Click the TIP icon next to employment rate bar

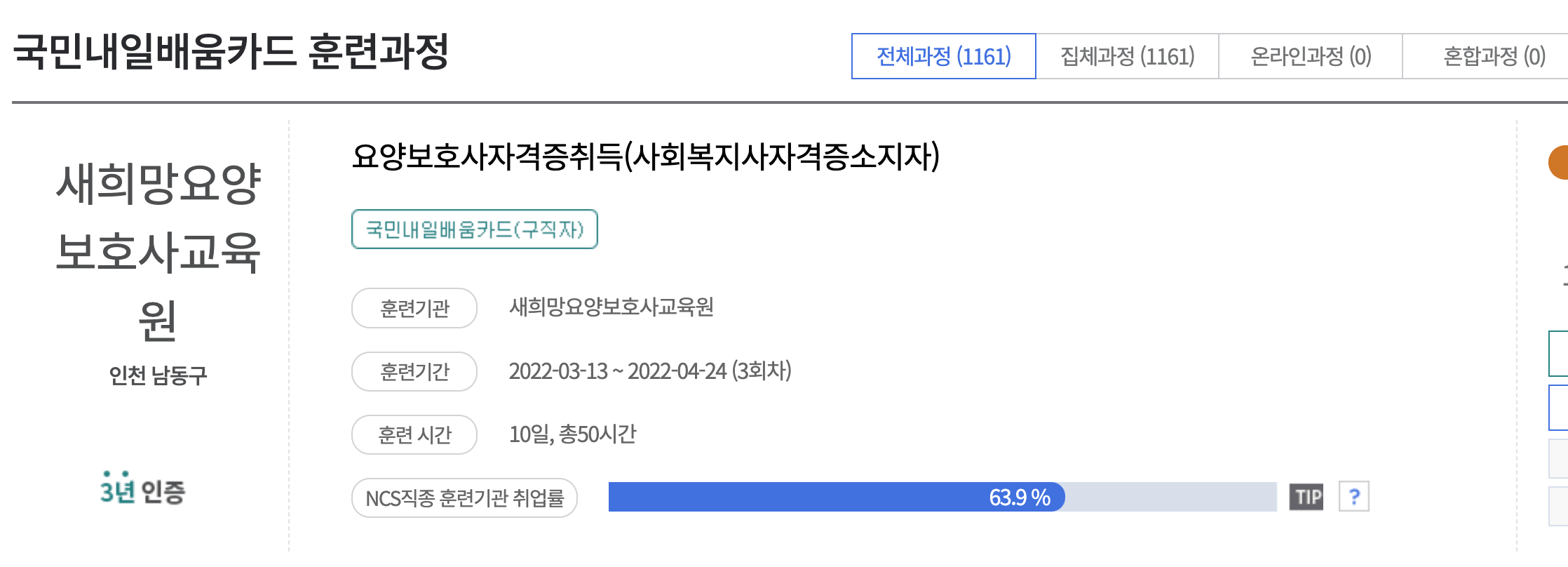point(1306,498)
